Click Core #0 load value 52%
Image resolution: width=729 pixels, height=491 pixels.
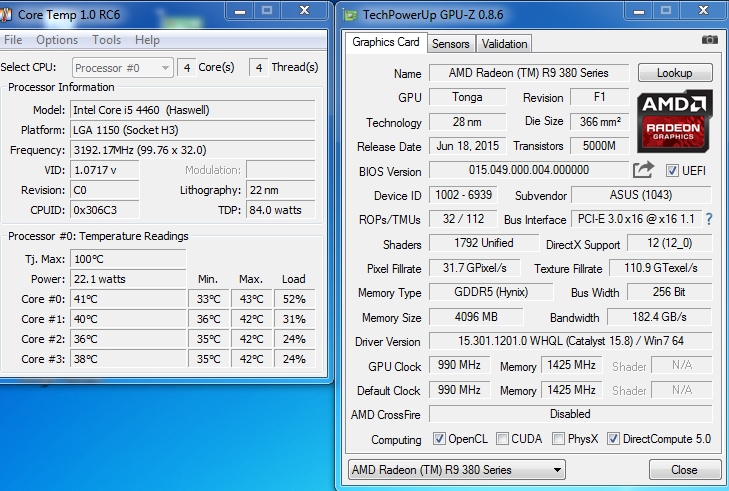[294, 299]
